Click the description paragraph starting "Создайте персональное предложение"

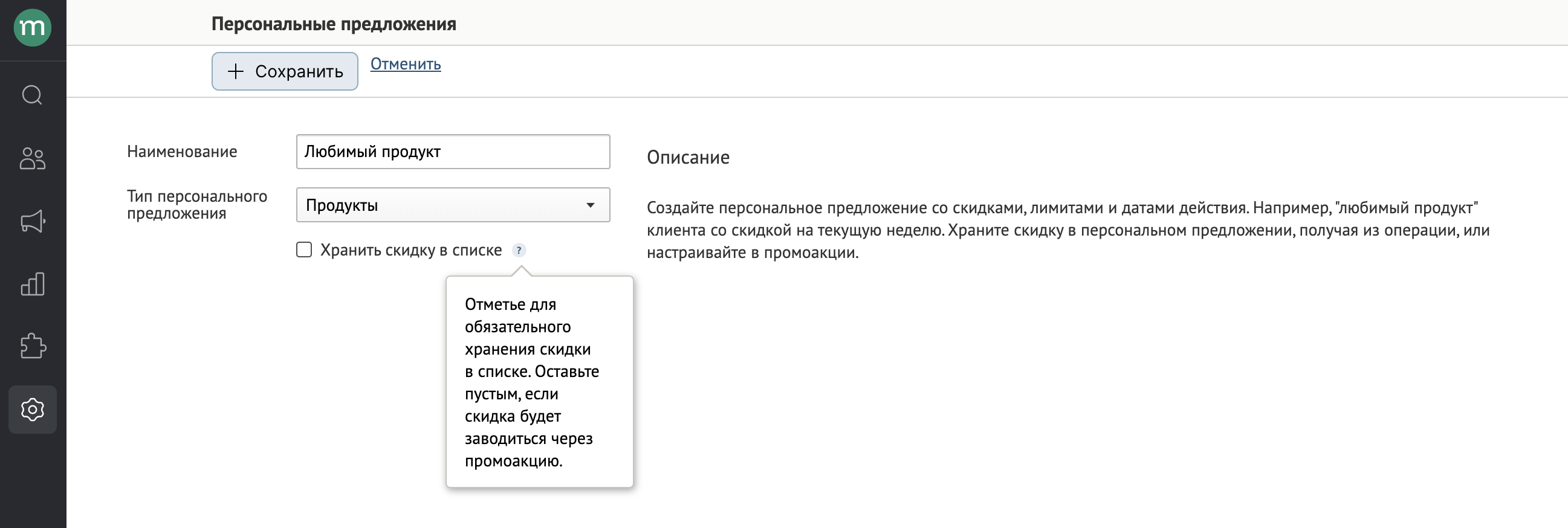click(x=1067, y=230)
